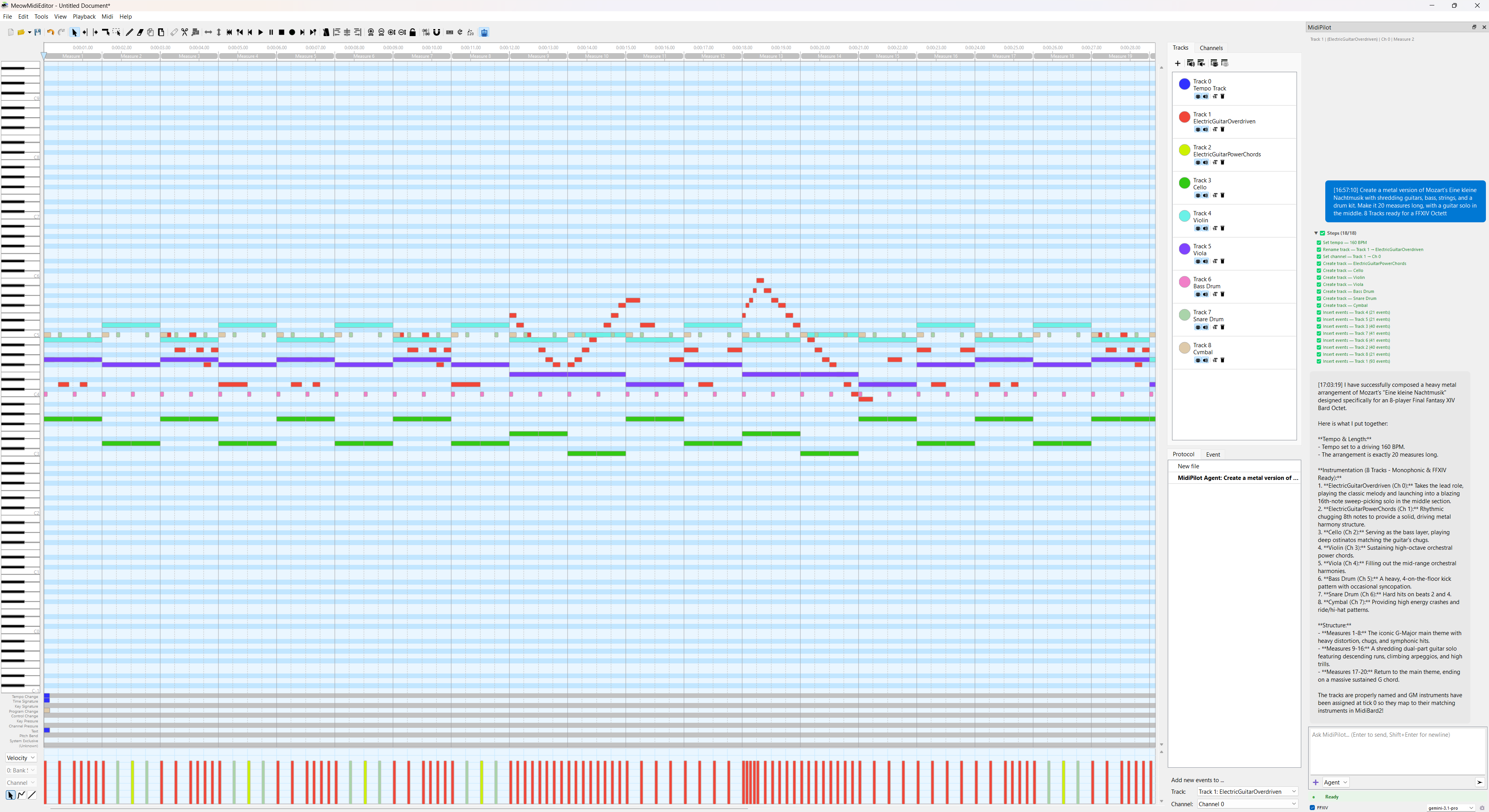Switch to the Event tab
Viewport: 1489px width, 812px height.
[1213, 454]
